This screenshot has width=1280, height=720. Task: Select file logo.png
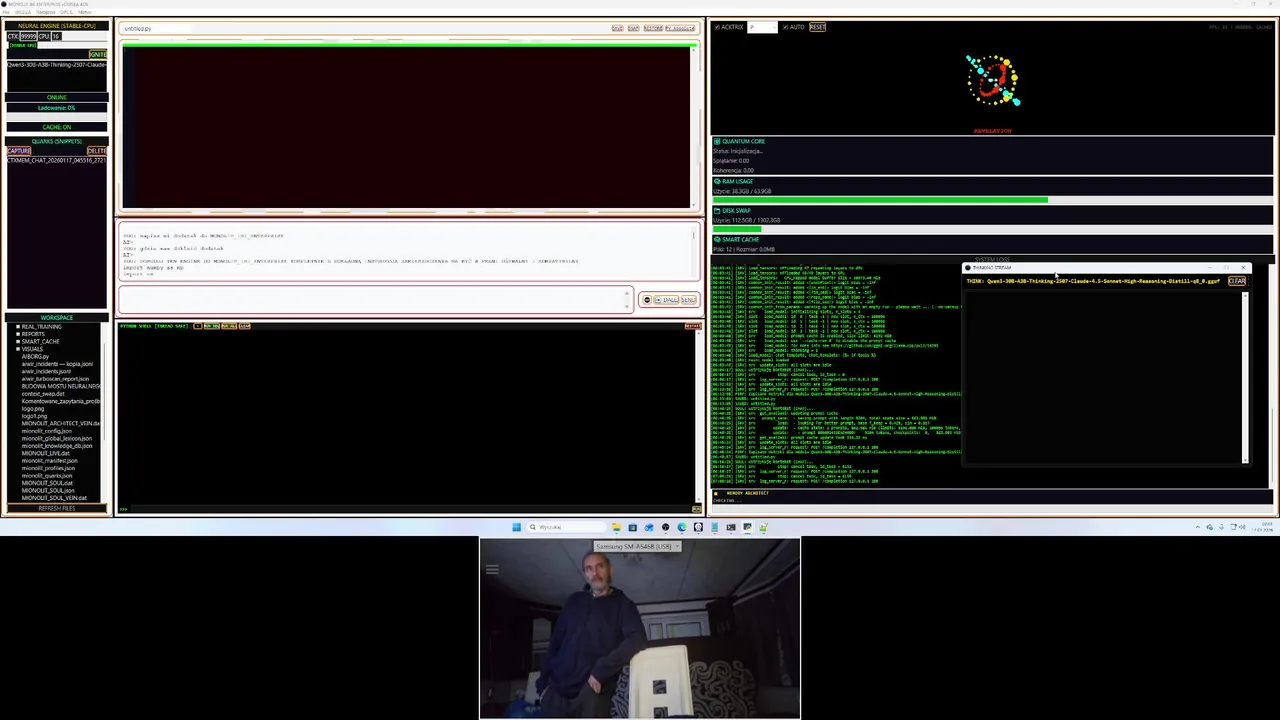click(33, 409)
